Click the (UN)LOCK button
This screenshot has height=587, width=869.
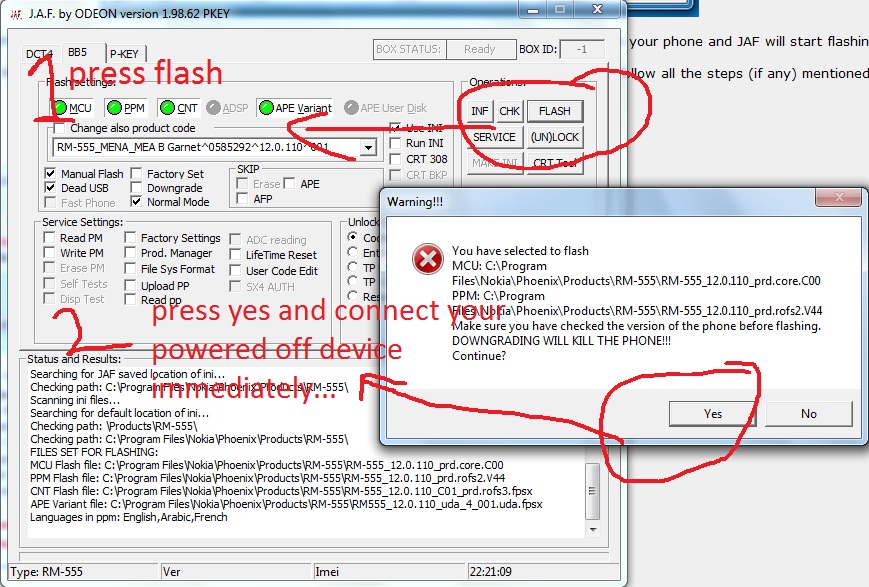click(555, 137)
